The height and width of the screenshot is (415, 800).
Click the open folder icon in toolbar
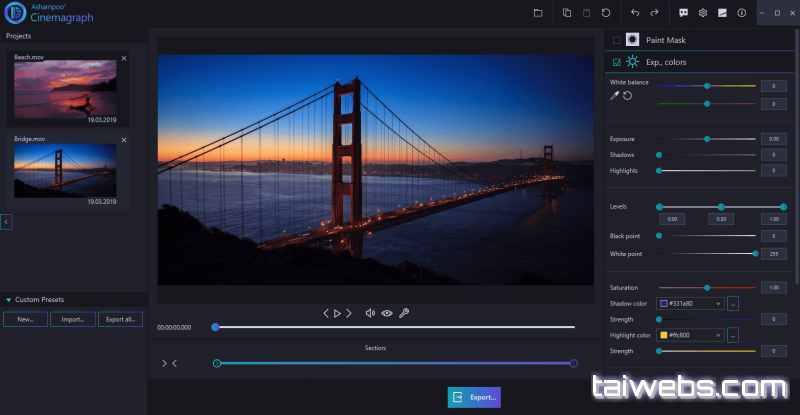(538, 13)
